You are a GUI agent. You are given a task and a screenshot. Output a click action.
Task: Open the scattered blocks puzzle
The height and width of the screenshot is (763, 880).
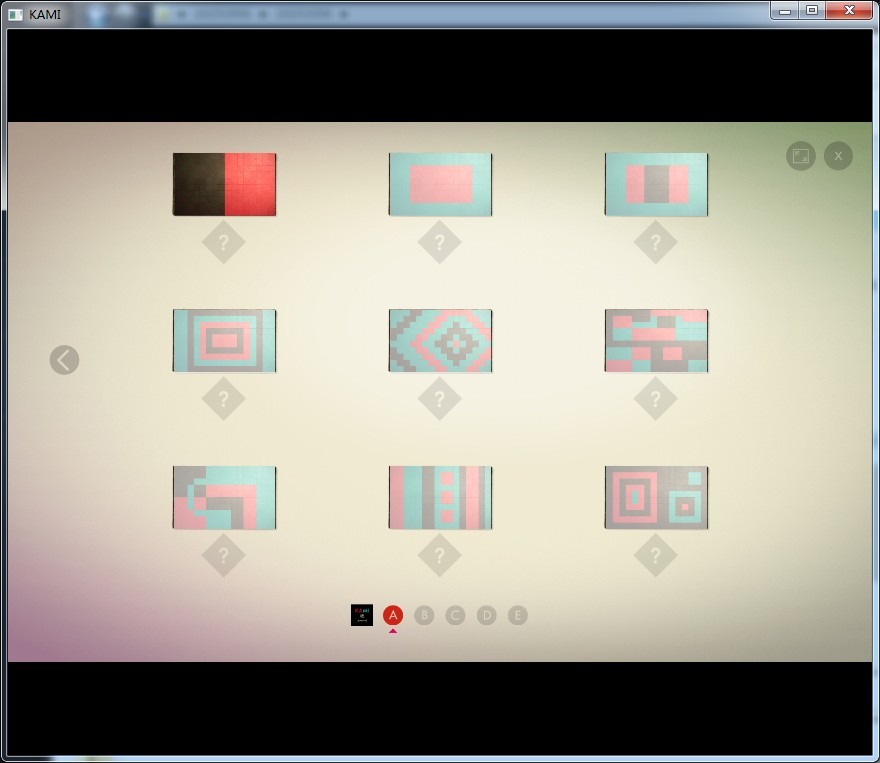click(656, 341)
